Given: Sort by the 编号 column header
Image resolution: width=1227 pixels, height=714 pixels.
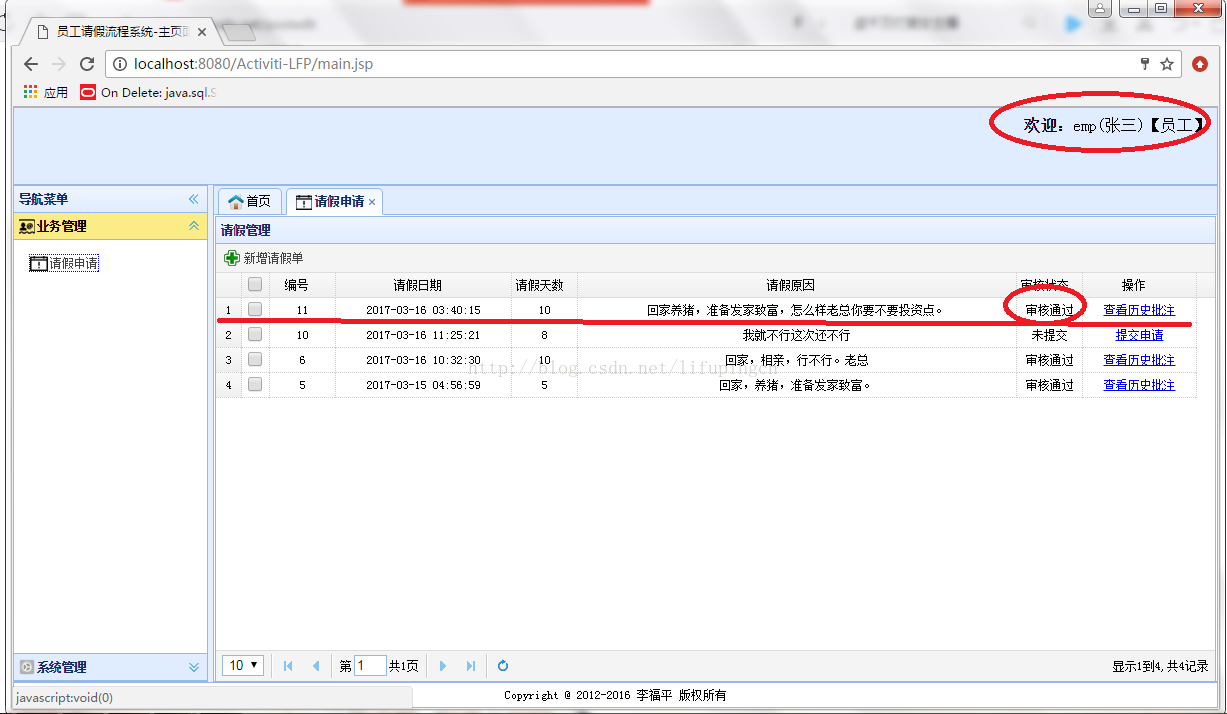Looking at the screenshot, I should click(x=302, y=285).
